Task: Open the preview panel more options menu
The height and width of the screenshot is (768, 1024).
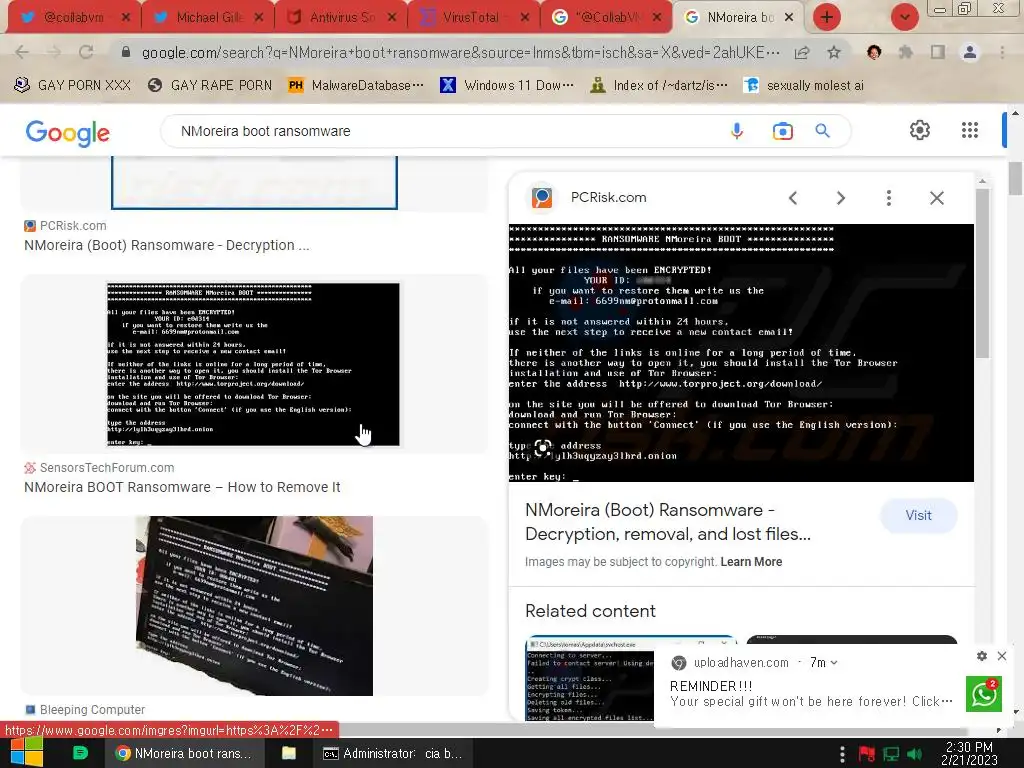Action: 889,198
